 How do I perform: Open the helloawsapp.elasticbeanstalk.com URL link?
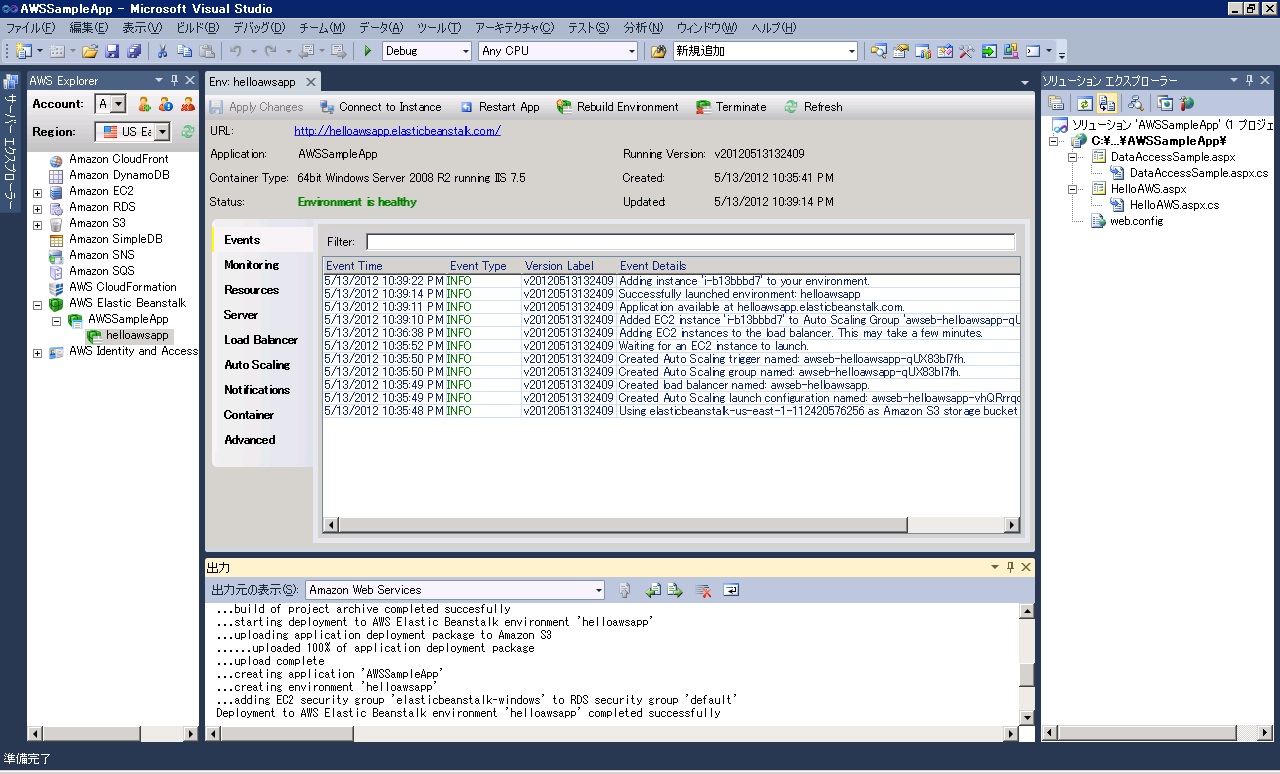[x=397, y=131]
